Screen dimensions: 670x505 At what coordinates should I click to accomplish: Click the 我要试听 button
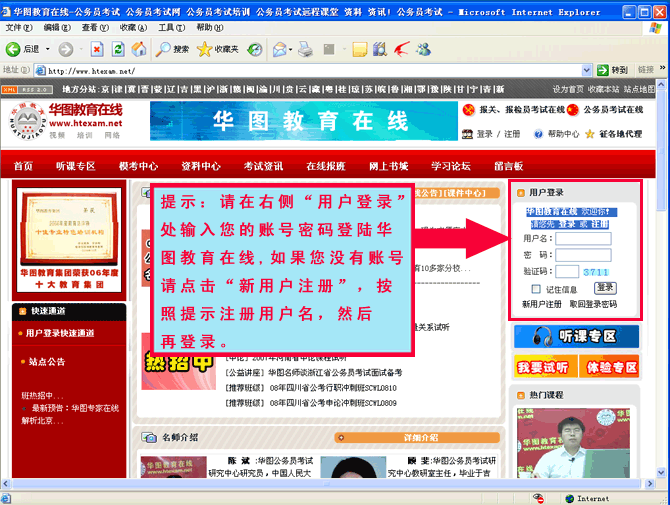545,367
